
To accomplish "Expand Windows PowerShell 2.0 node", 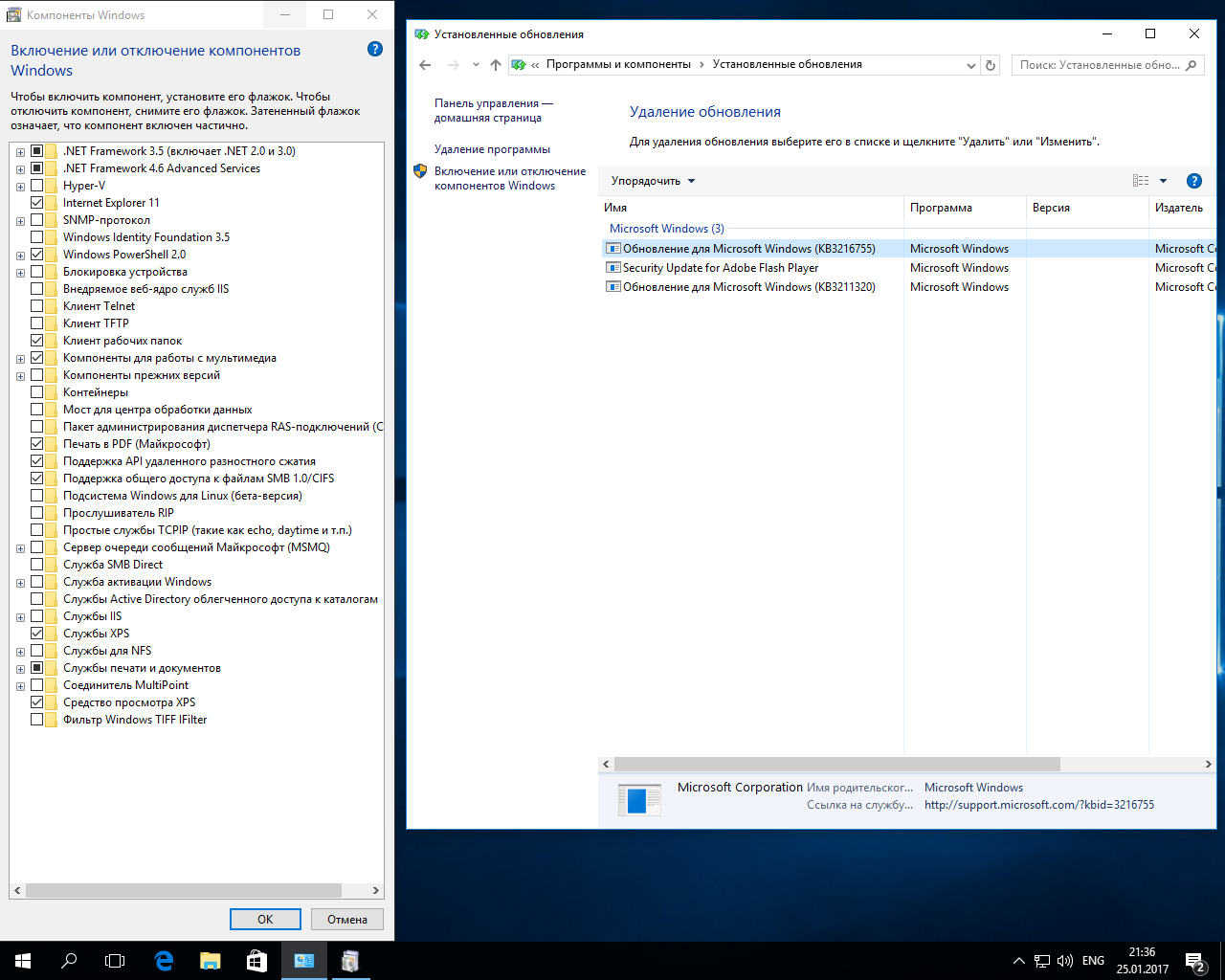I will (20, 256).
